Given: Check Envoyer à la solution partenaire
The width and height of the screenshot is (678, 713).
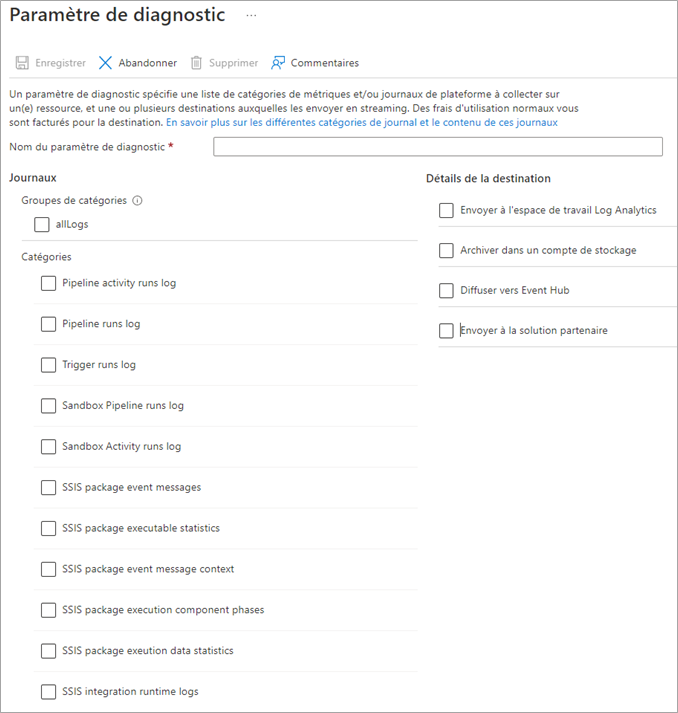Looking at the screenshot, I should pos(446,331).
